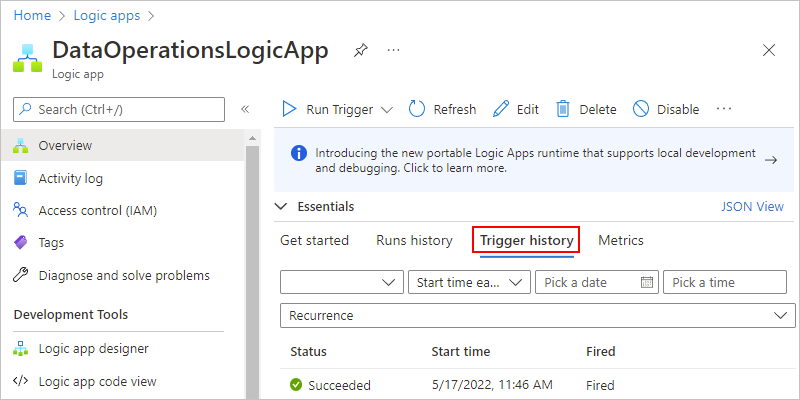800x400 pixels.
Task: Switch to the Get started tab
Action: (x=314, y=240)
